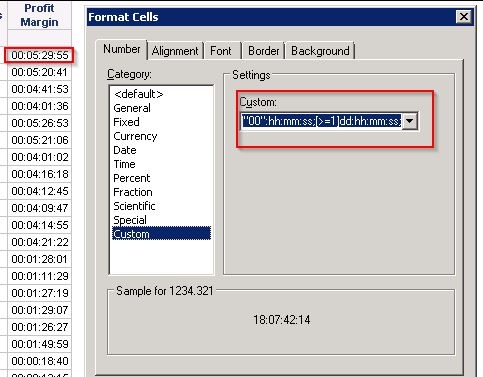Close the Format Cells dialog
The image size is (483, 377).
(464, 17)
